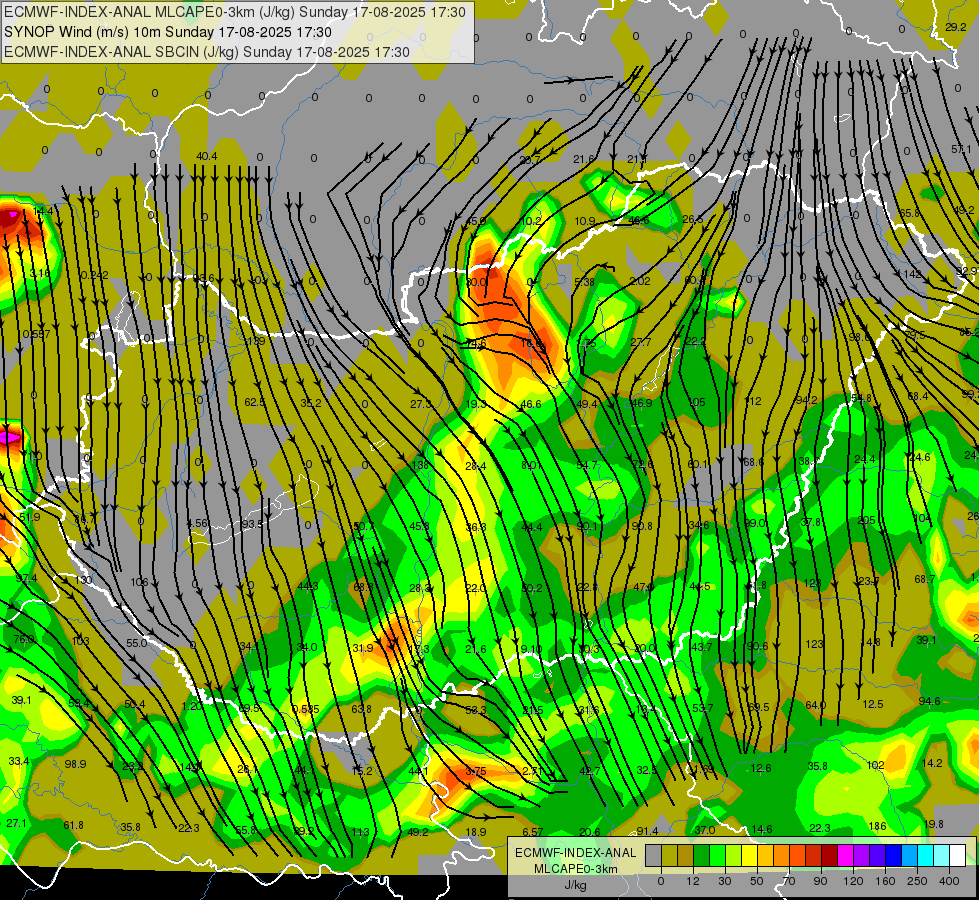Choose the purple swatch right of magenta
Image resolution: width=979 pixels, height=900 pixels.
tap(861, 855)
